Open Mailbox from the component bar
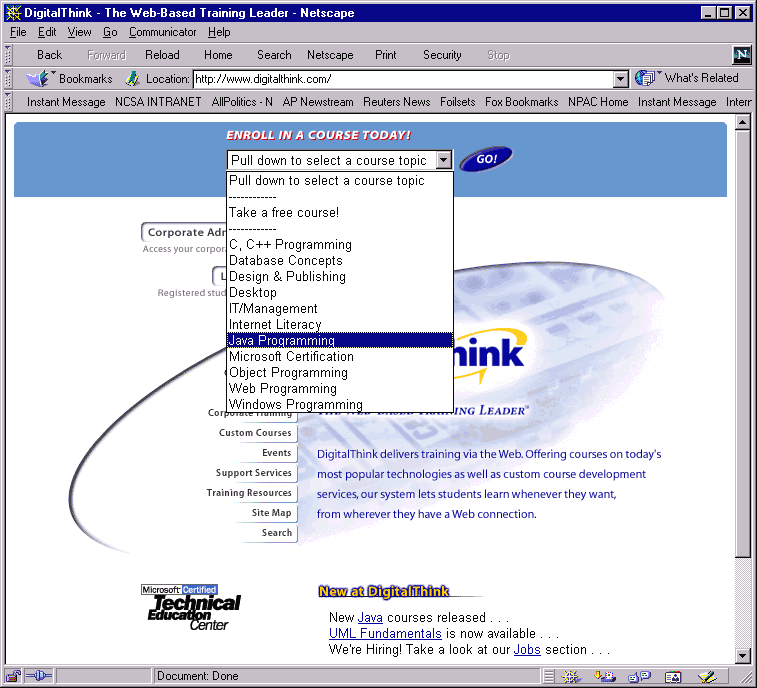The width and height of the screenshot is (757, 688). coord(604,676)
